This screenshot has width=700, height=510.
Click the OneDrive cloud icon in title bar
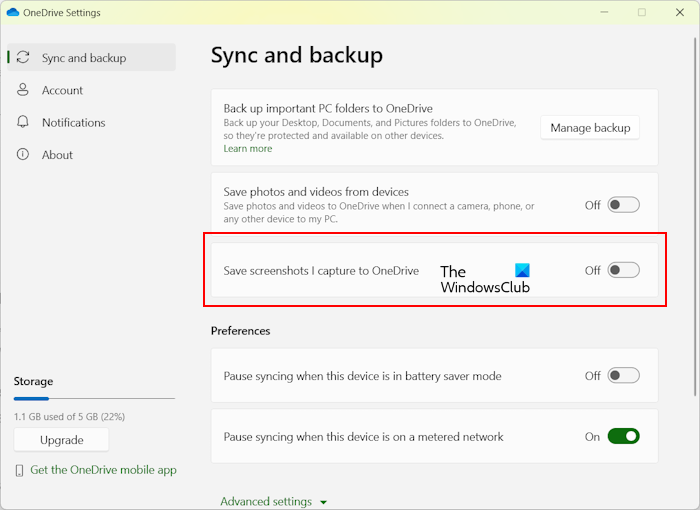(x=12, y=13)
